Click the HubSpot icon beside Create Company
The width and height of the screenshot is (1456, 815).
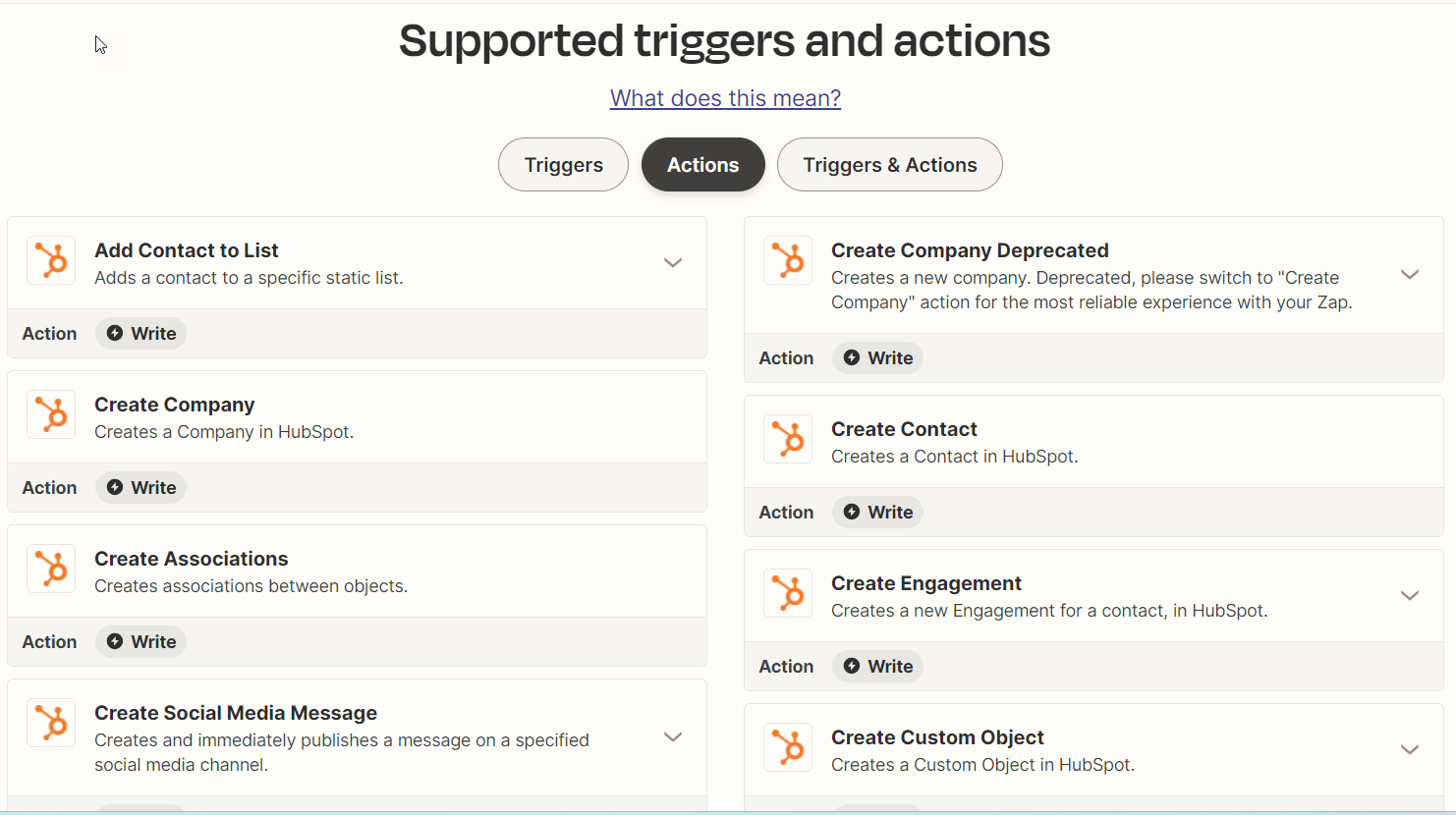coord(50,414)
